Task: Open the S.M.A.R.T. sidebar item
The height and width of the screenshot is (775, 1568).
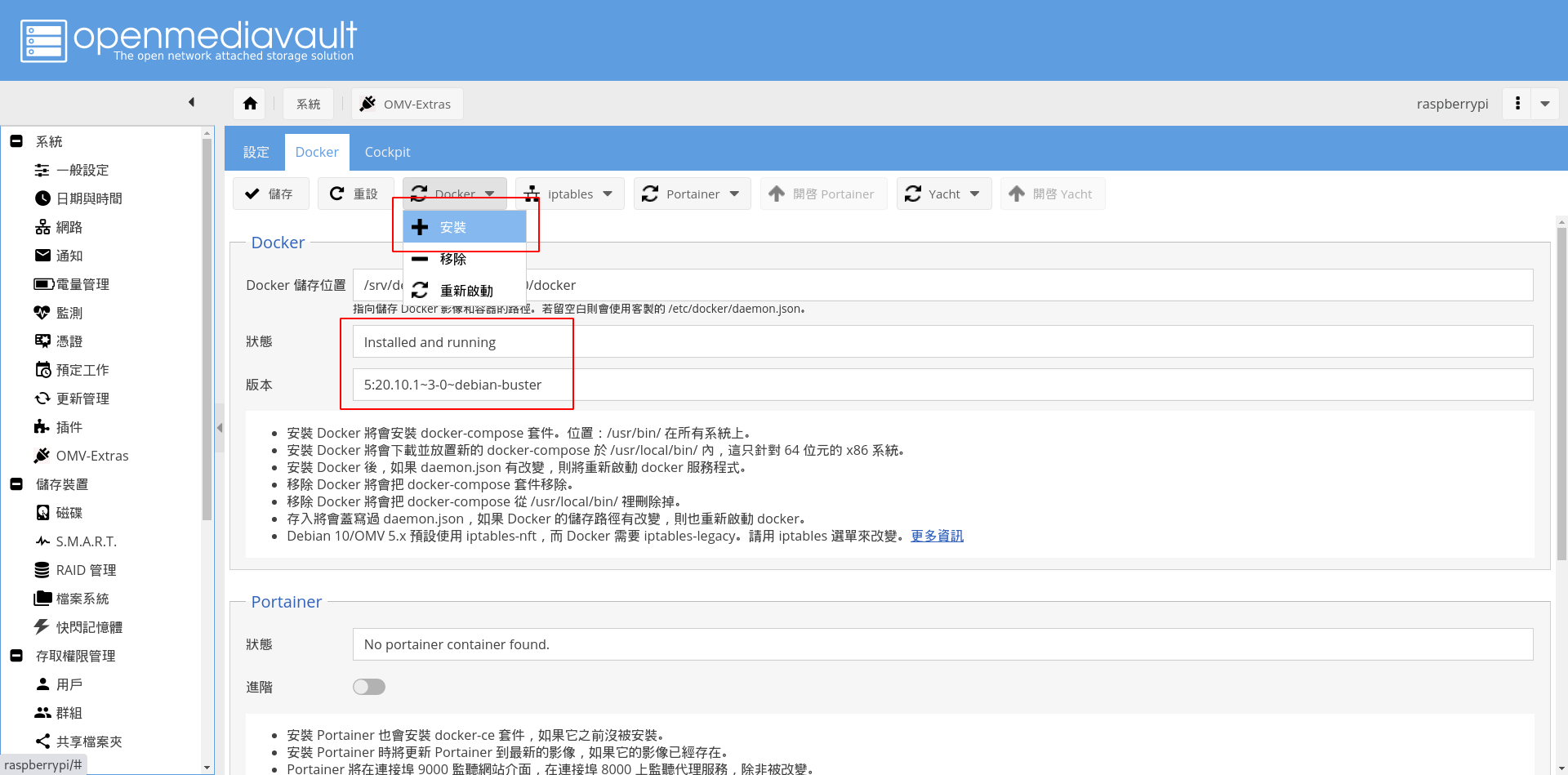Action: tap(85, 541)
